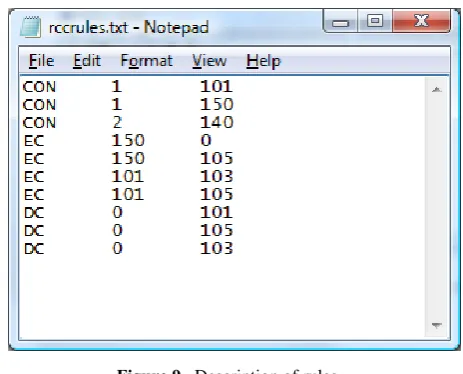Click the scroll up arrow in Notepad
463x374 pixels.
pos(436,89)
